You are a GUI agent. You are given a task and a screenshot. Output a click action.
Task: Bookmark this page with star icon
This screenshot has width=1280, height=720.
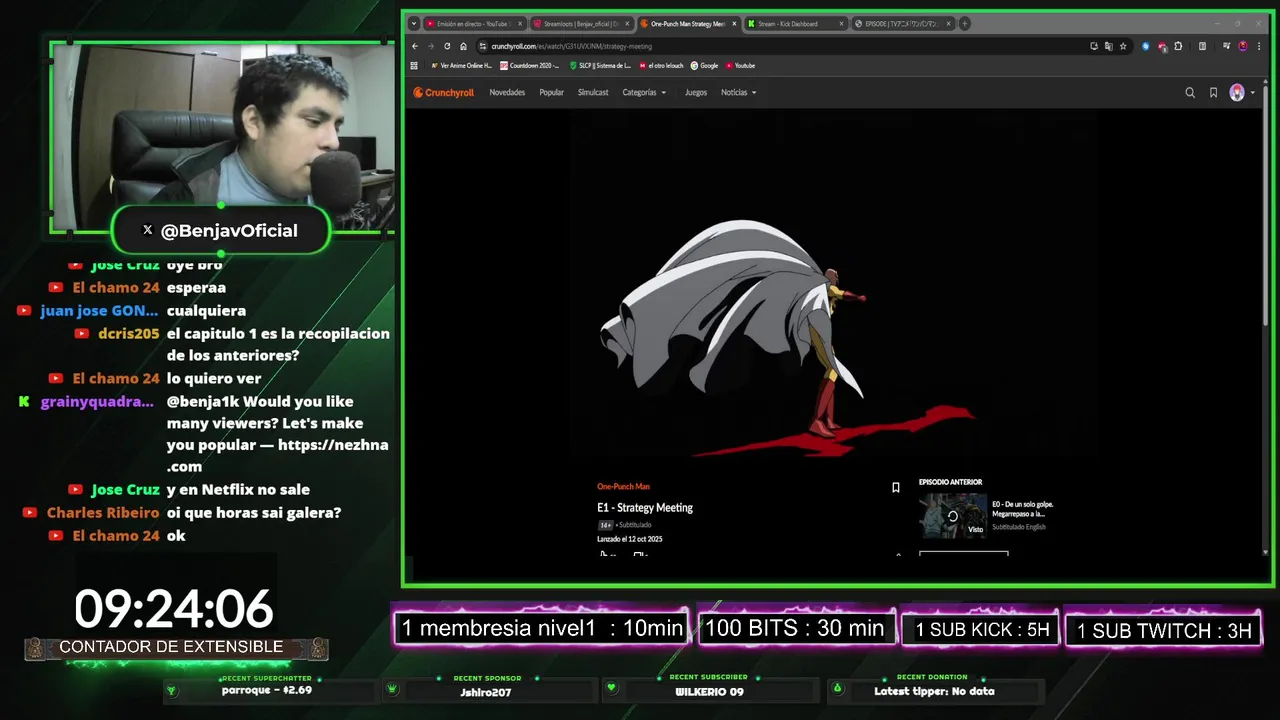tap(1123, 46)
